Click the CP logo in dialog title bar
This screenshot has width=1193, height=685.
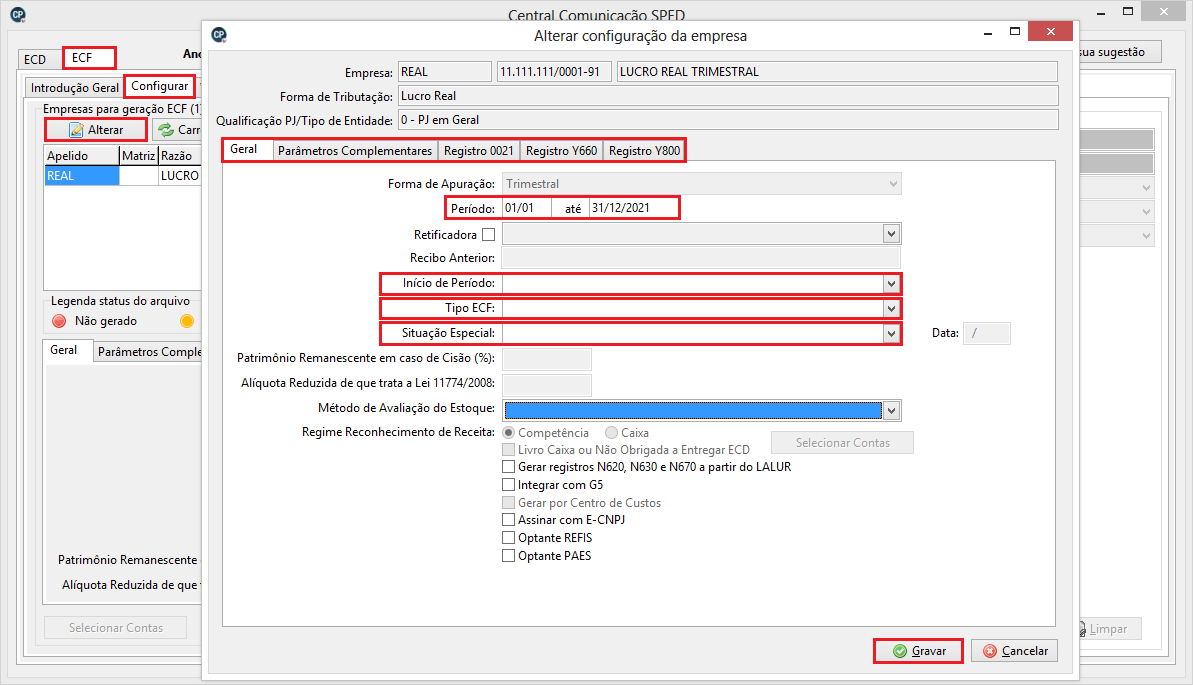tap(219, 35)
